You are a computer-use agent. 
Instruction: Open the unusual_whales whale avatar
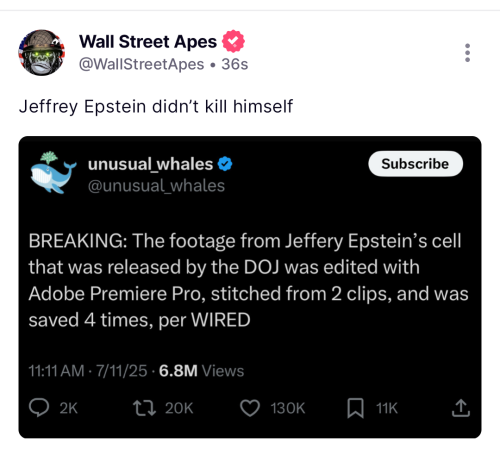tap(53, 173)
